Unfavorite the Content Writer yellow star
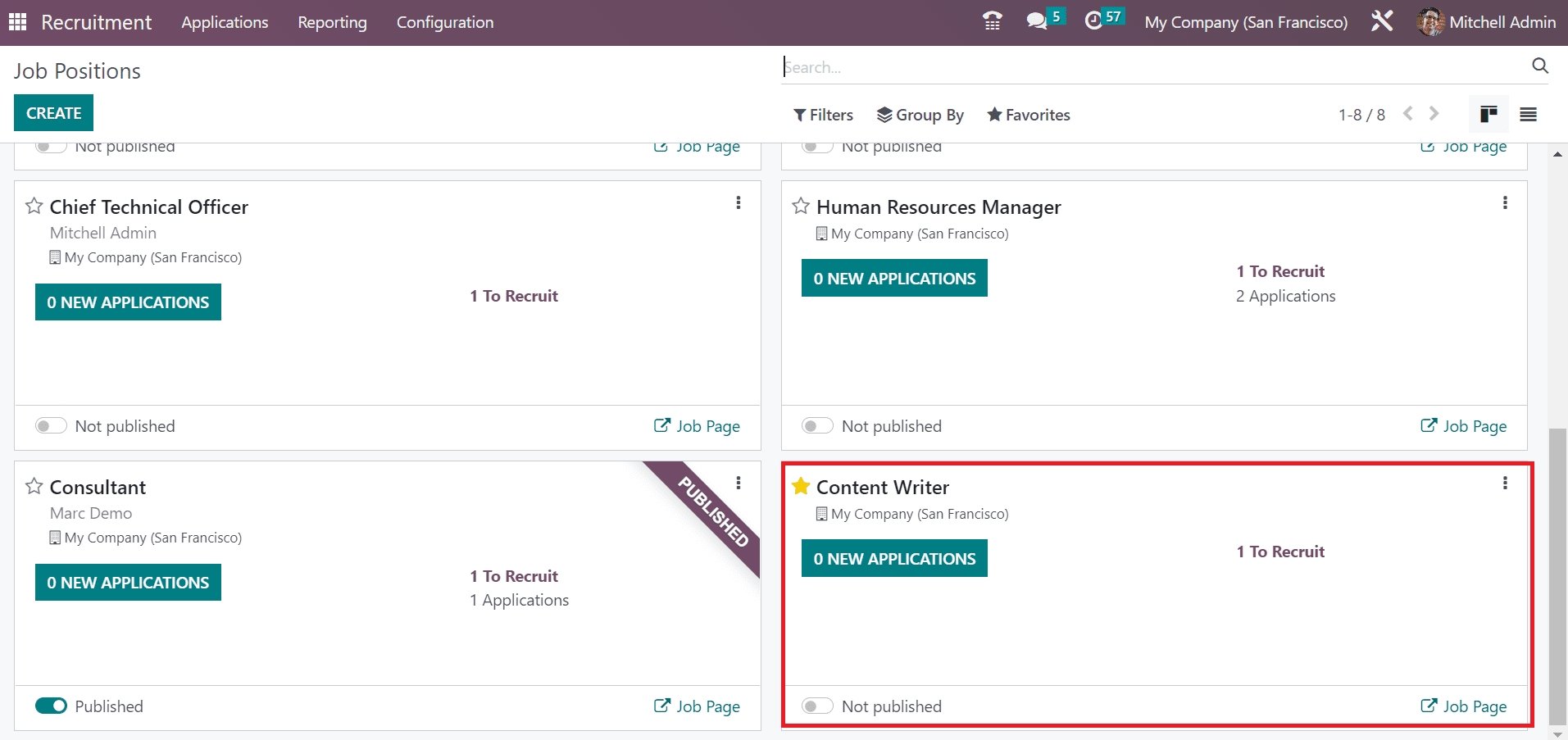Screen dimensions: 1568x740 801,487
